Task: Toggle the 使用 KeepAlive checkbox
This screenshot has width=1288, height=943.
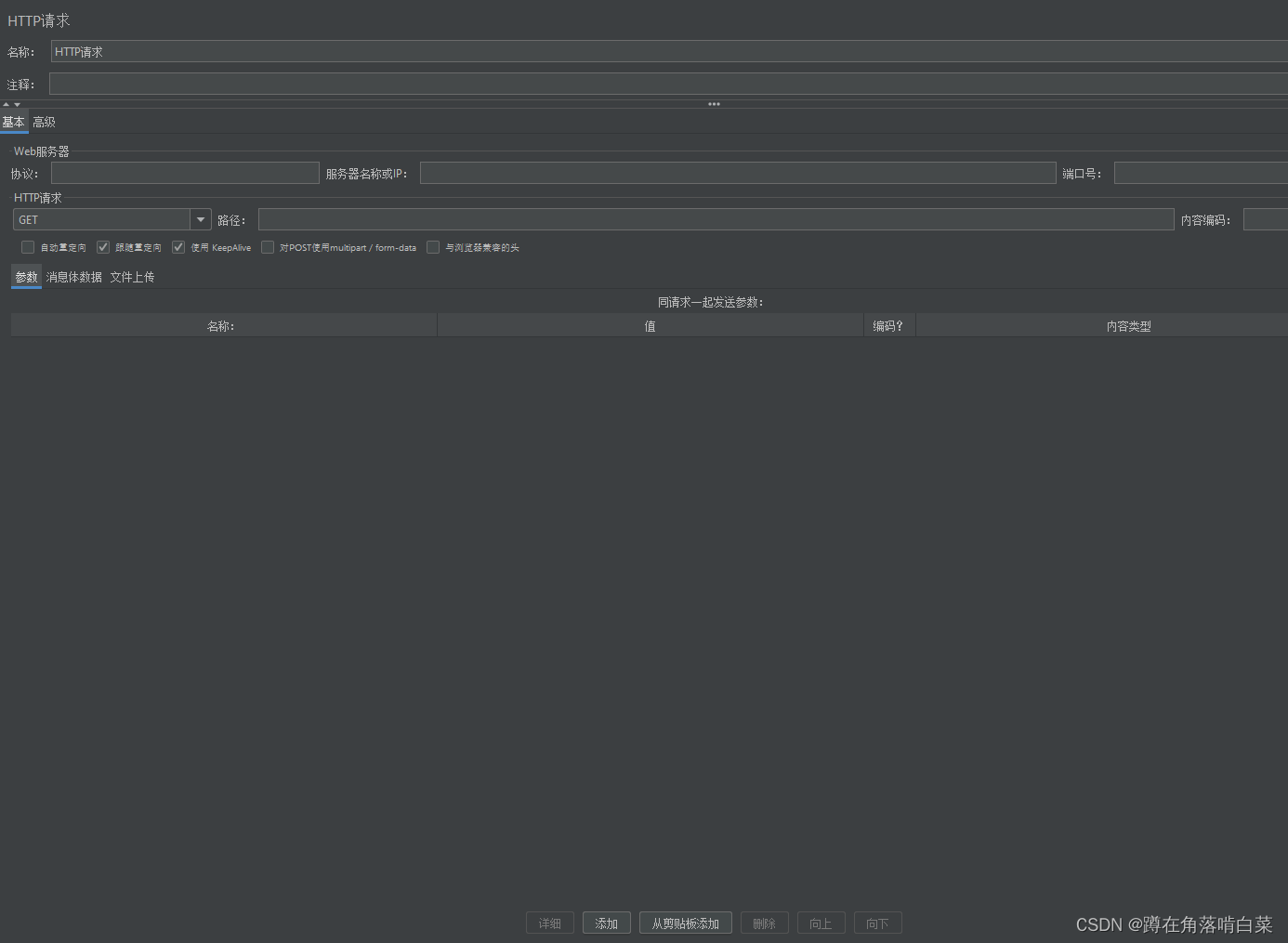Action: point(178,247)
